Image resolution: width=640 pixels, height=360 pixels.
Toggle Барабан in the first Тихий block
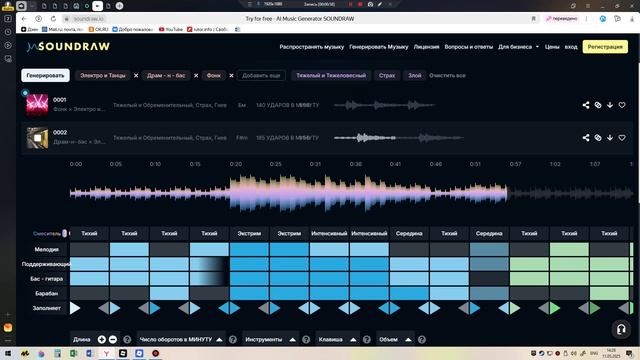(89, 293)
